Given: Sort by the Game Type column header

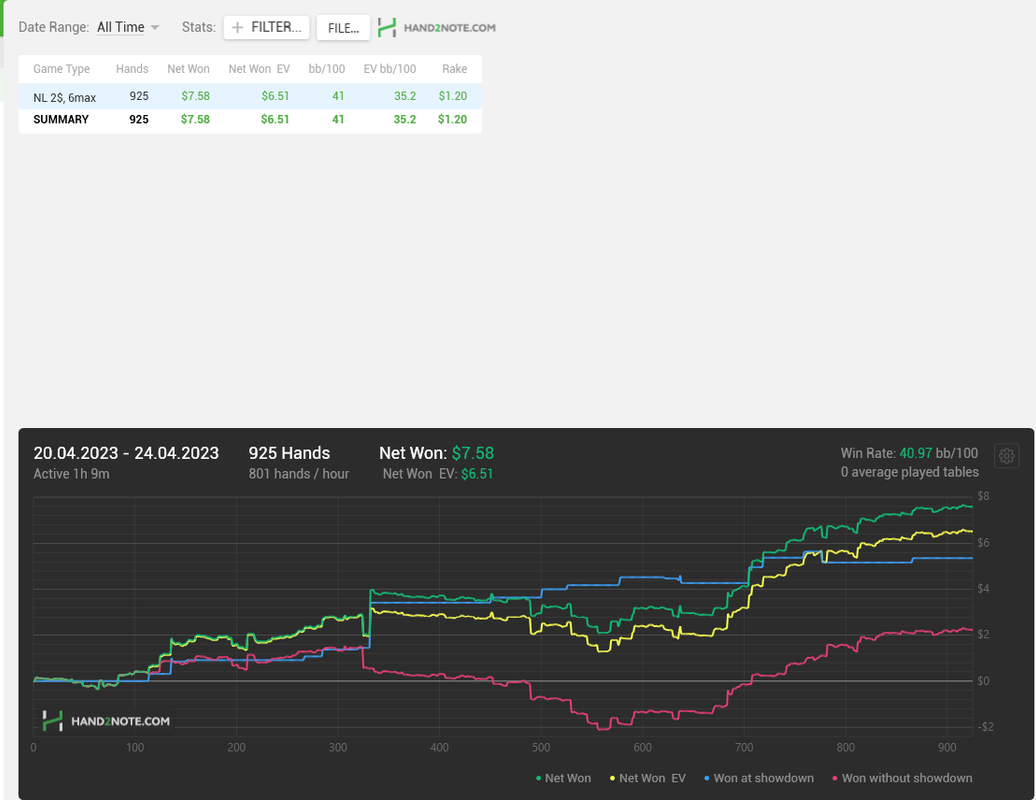Looking at the screenshot, I should (61, 69).
